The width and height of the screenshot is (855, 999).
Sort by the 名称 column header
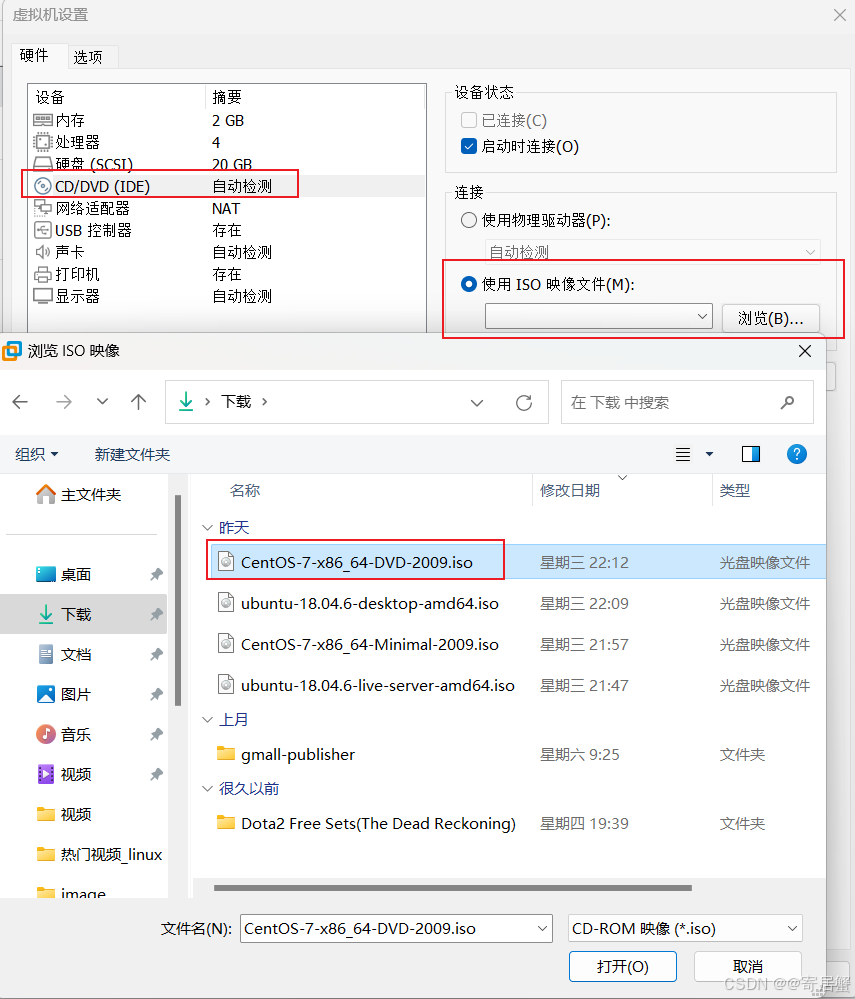(x=245, y=491)
